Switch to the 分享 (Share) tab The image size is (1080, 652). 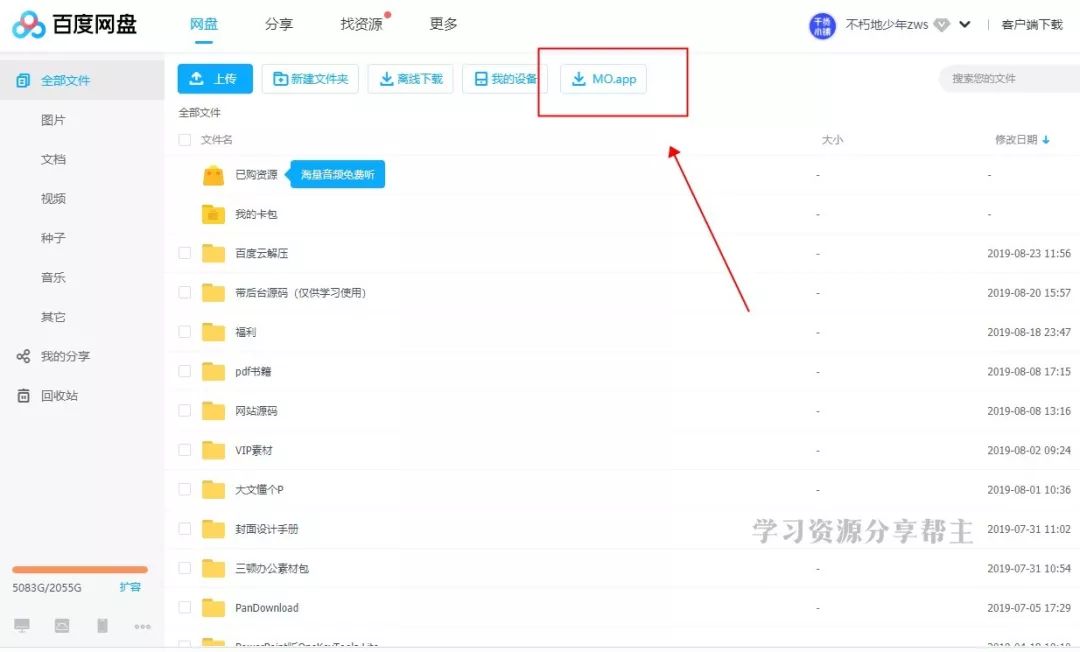point(279,24)
